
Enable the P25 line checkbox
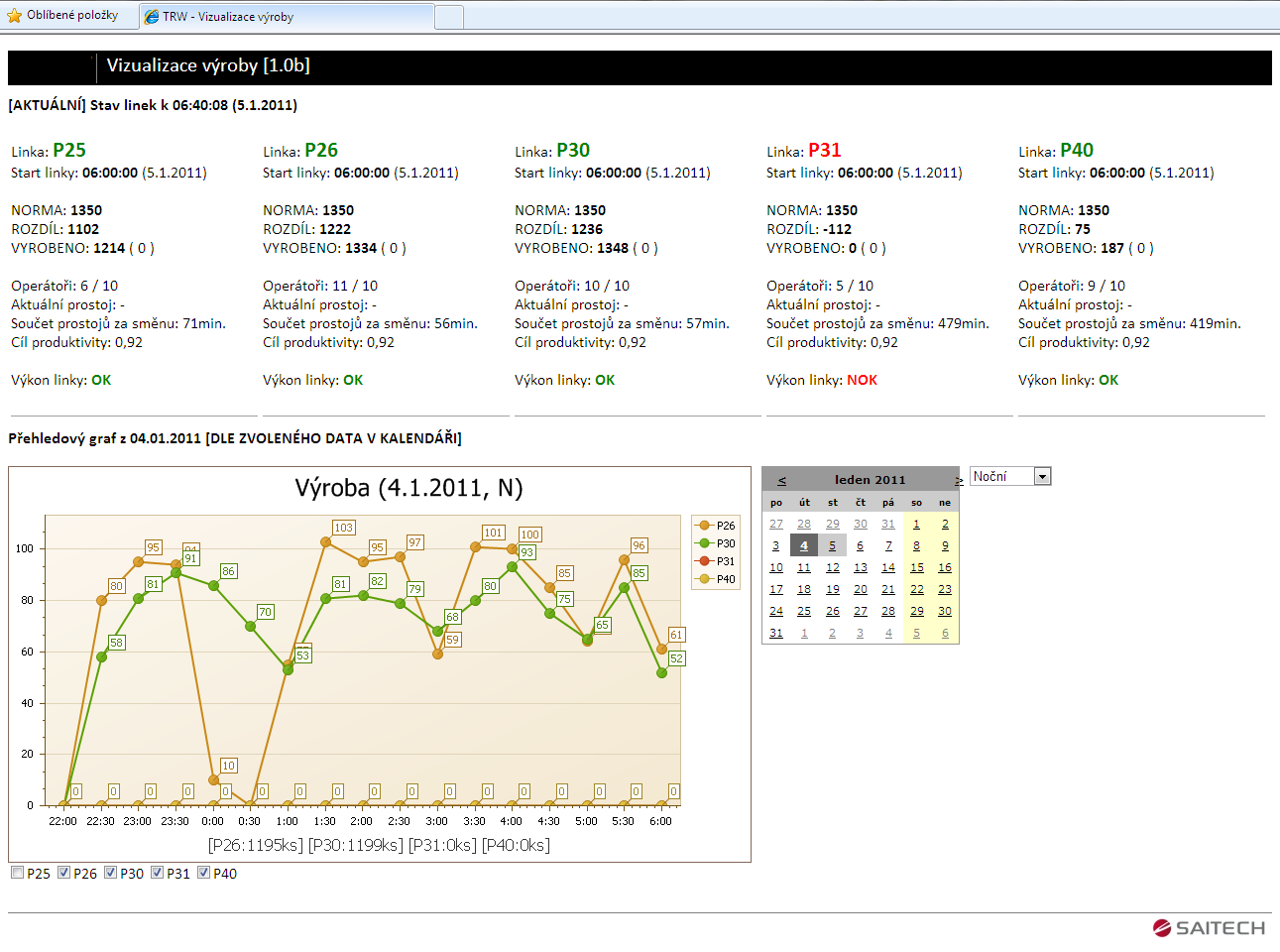click(17, 873)
